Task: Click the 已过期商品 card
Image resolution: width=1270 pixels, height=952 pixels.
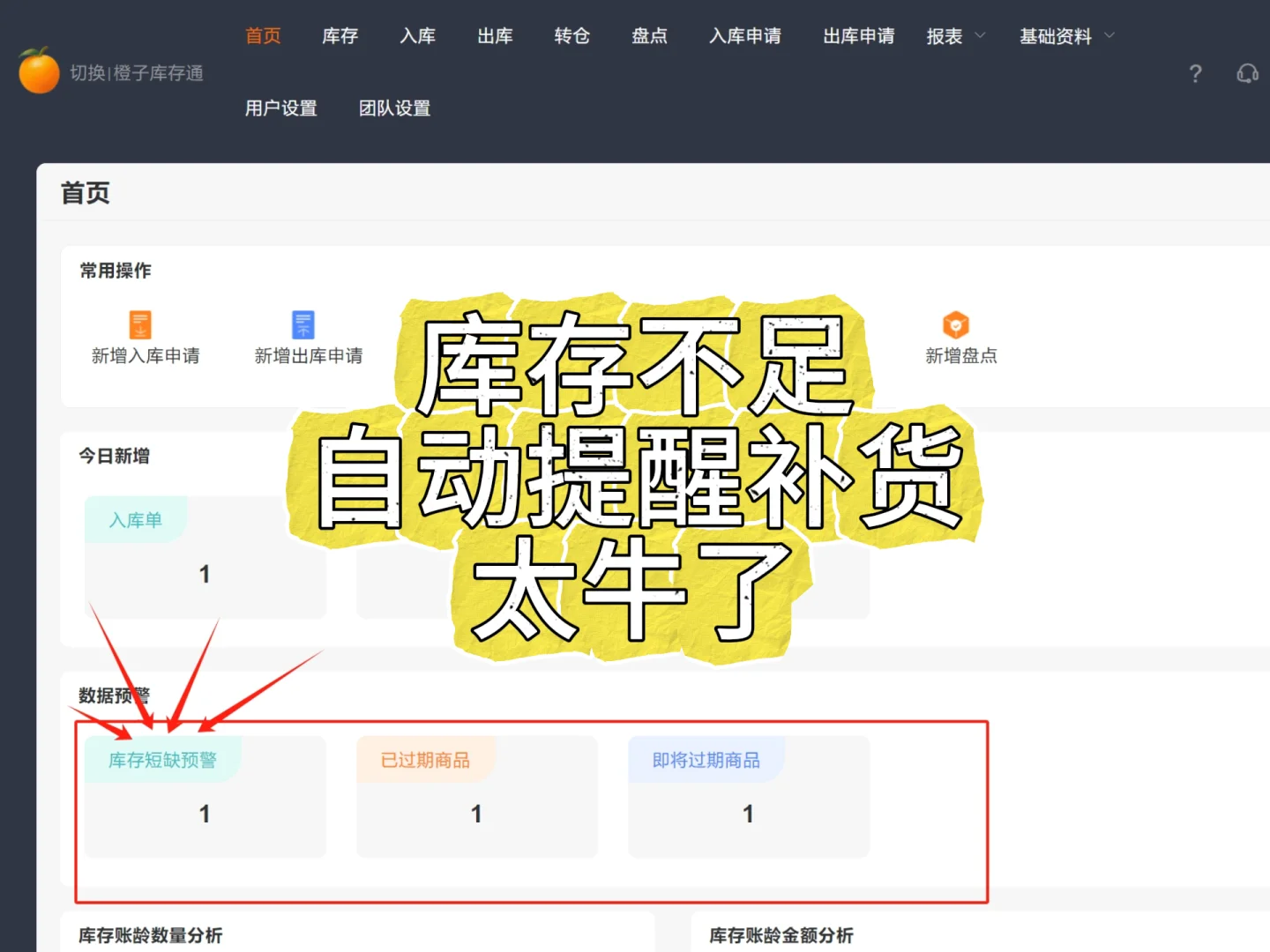Action: point(476,797)
